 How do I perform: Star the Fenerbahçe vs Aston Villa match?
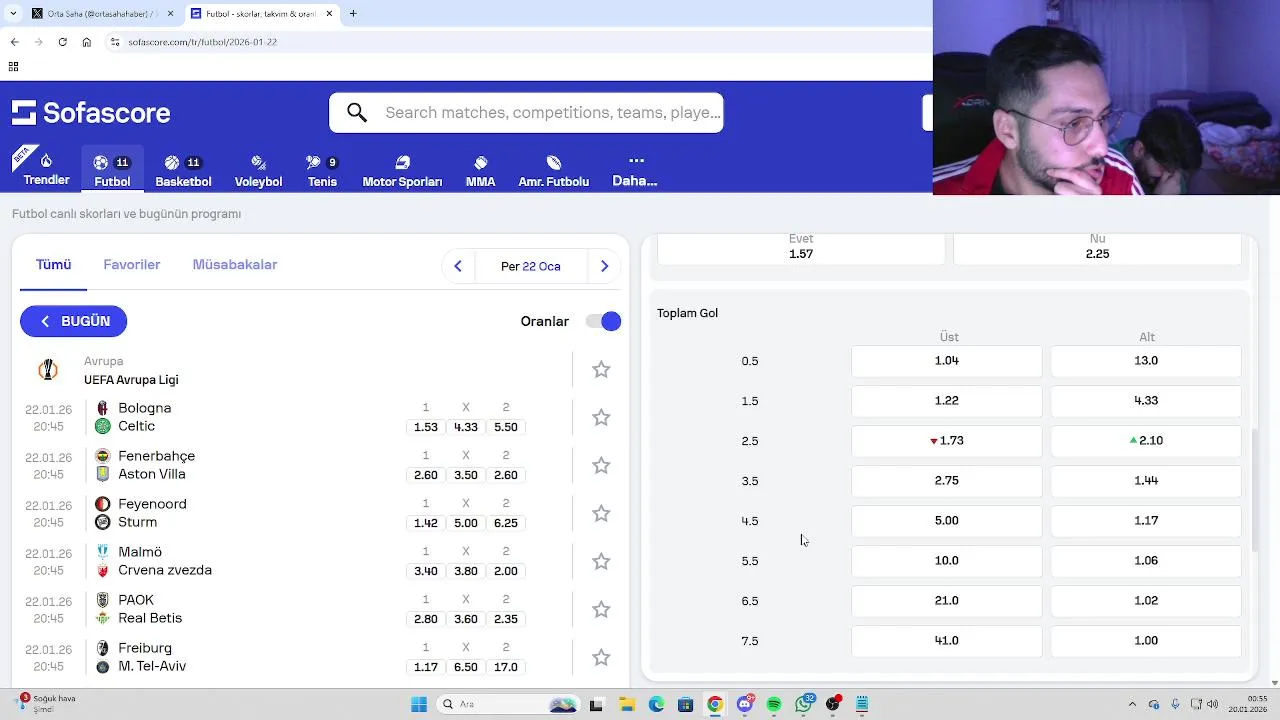(x=601, y=466)
